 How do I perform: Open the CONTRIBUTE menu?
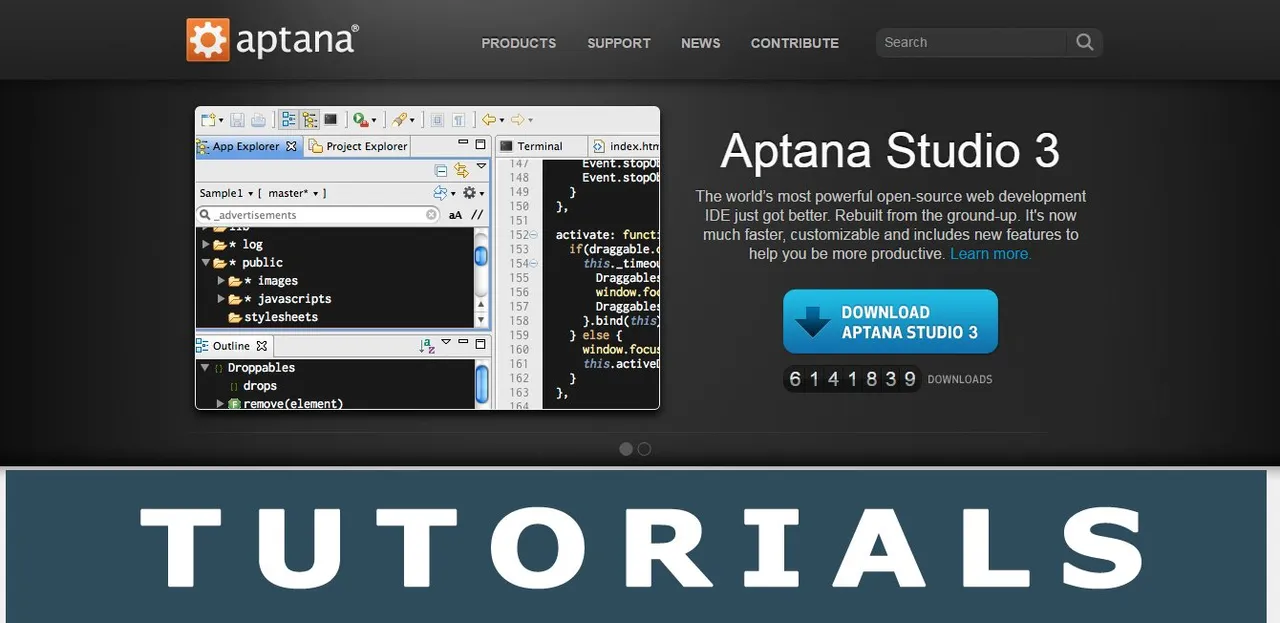(x=795, y=43)
